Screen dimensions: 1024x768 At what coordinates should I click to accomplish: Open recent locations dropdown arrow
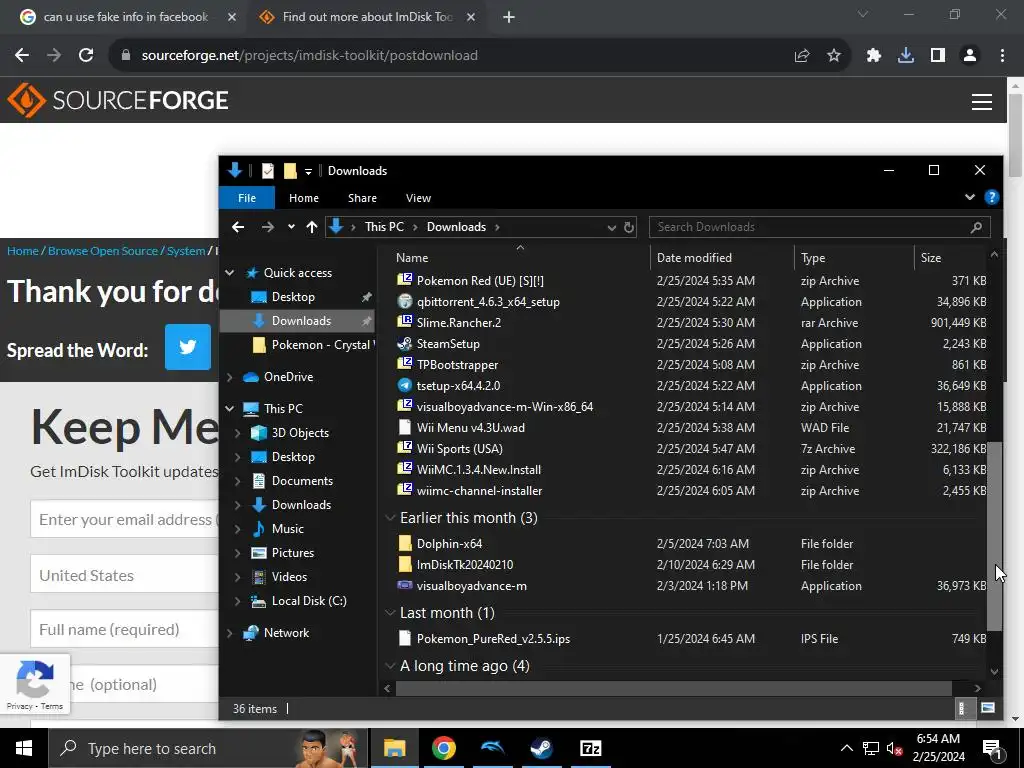(291, 227)
